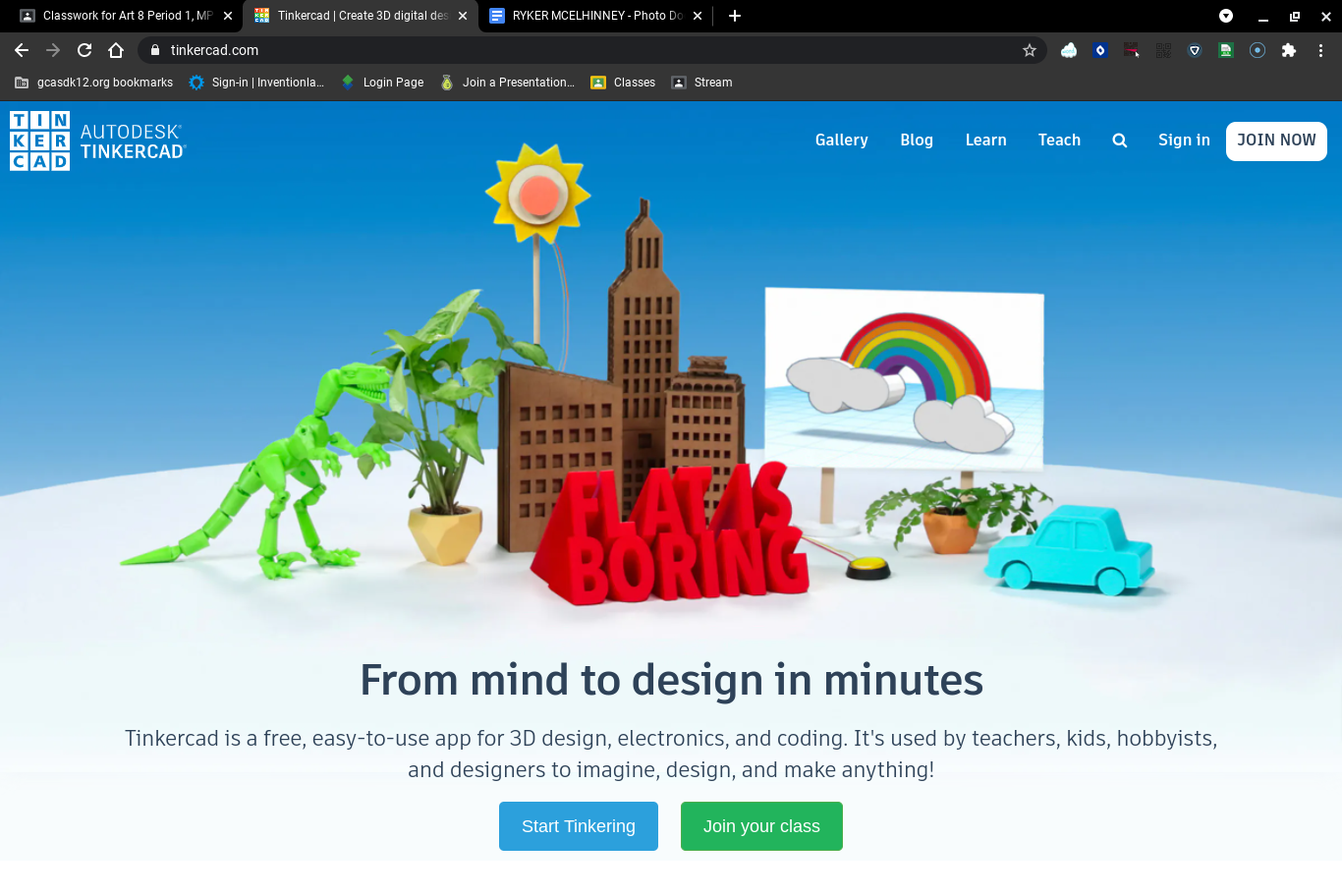Viewport: 1342px width, 896px height.
Task: Open the QR code extension
Action: coord(1163,50)
